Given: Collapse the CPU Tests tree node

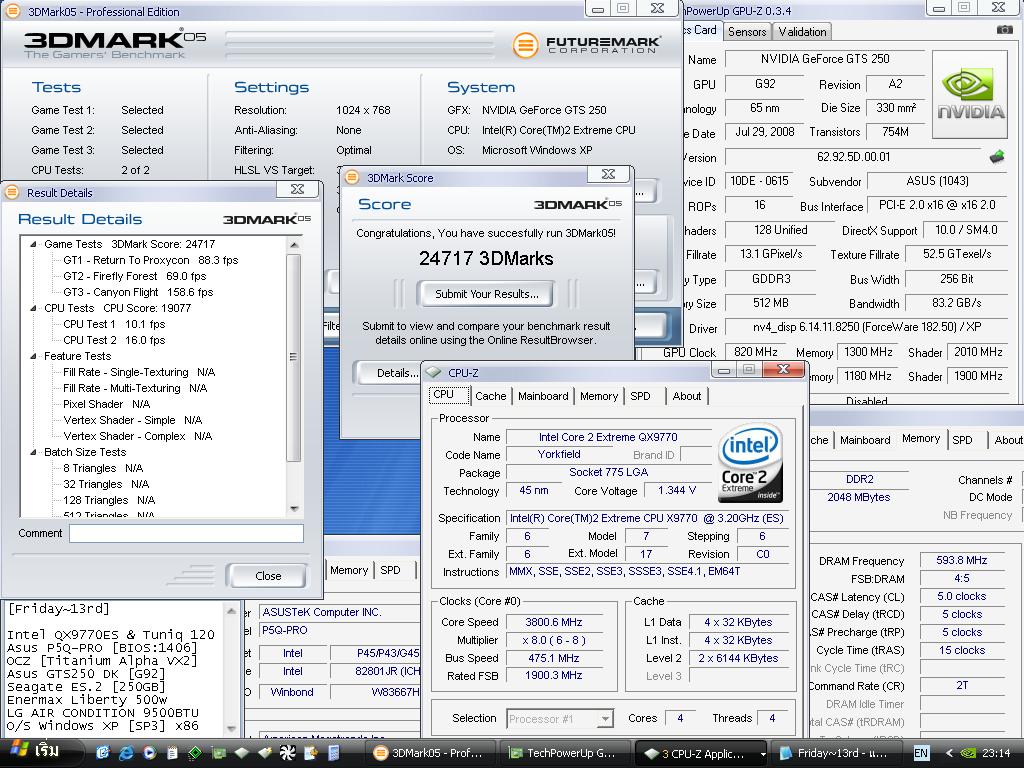Looking at the screenshot, I should (33, 308).
